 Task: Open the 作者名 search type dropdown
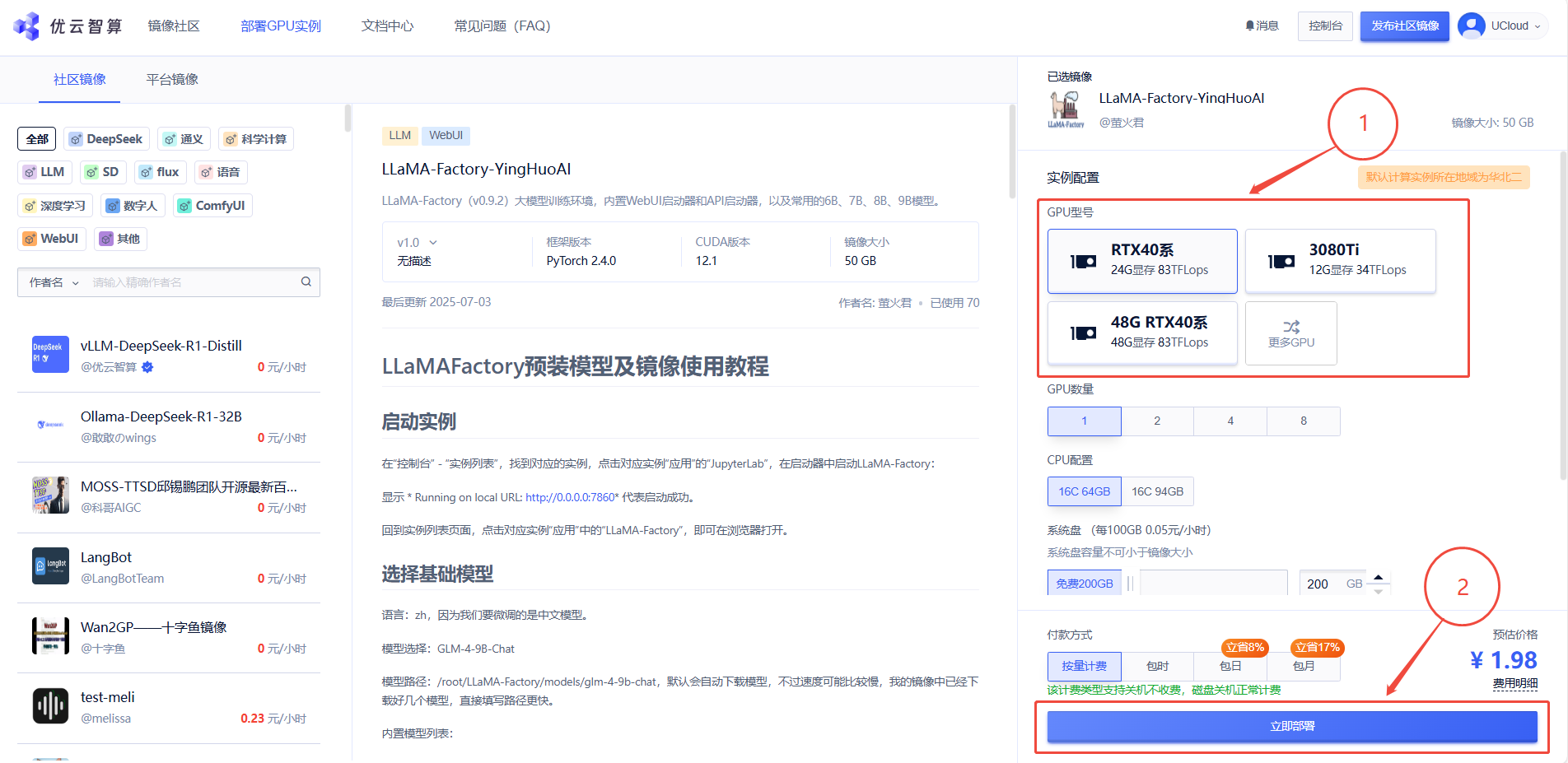coord(54,282)
